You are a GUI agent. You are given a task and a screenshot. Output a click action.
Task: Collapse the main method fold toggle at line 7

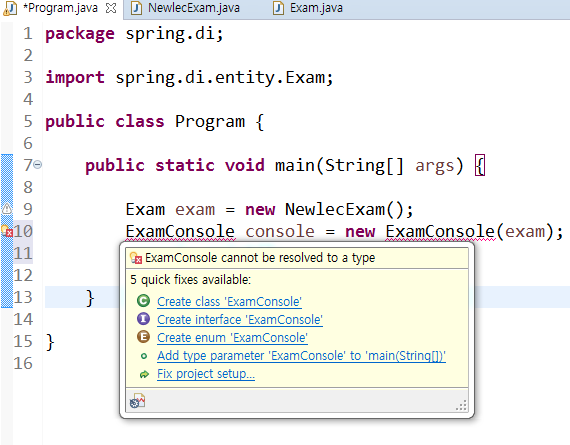[38, 165]
